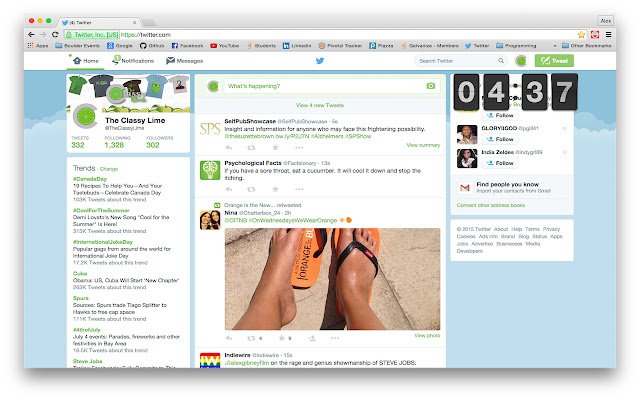The height and width of the screenshot is (400, 640).
Task: Open the Messages tab
Action: (184, 61)
